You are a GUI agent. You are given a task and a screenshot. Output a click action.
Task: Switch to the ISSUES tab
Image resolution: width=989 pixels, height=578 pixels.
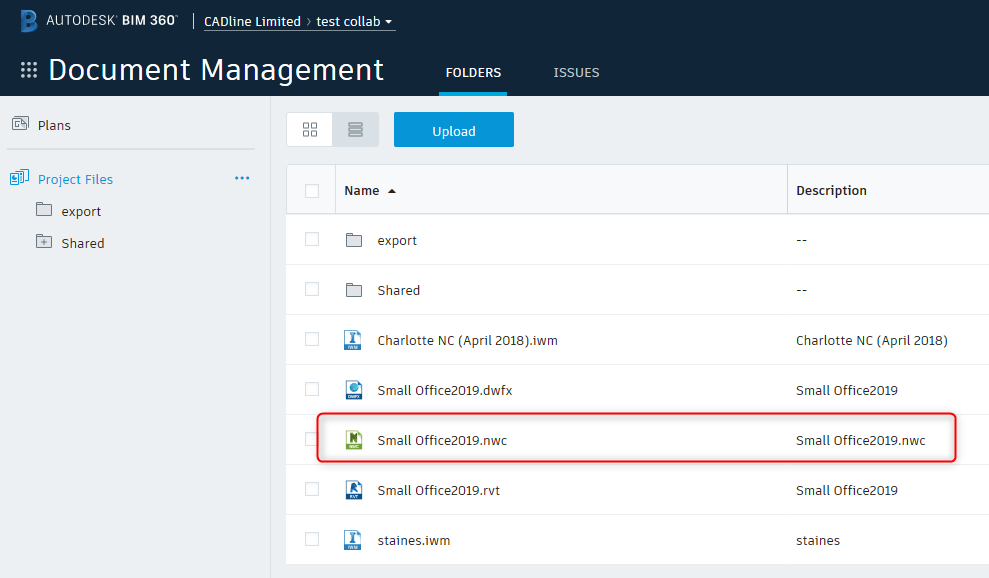(576, 73)
